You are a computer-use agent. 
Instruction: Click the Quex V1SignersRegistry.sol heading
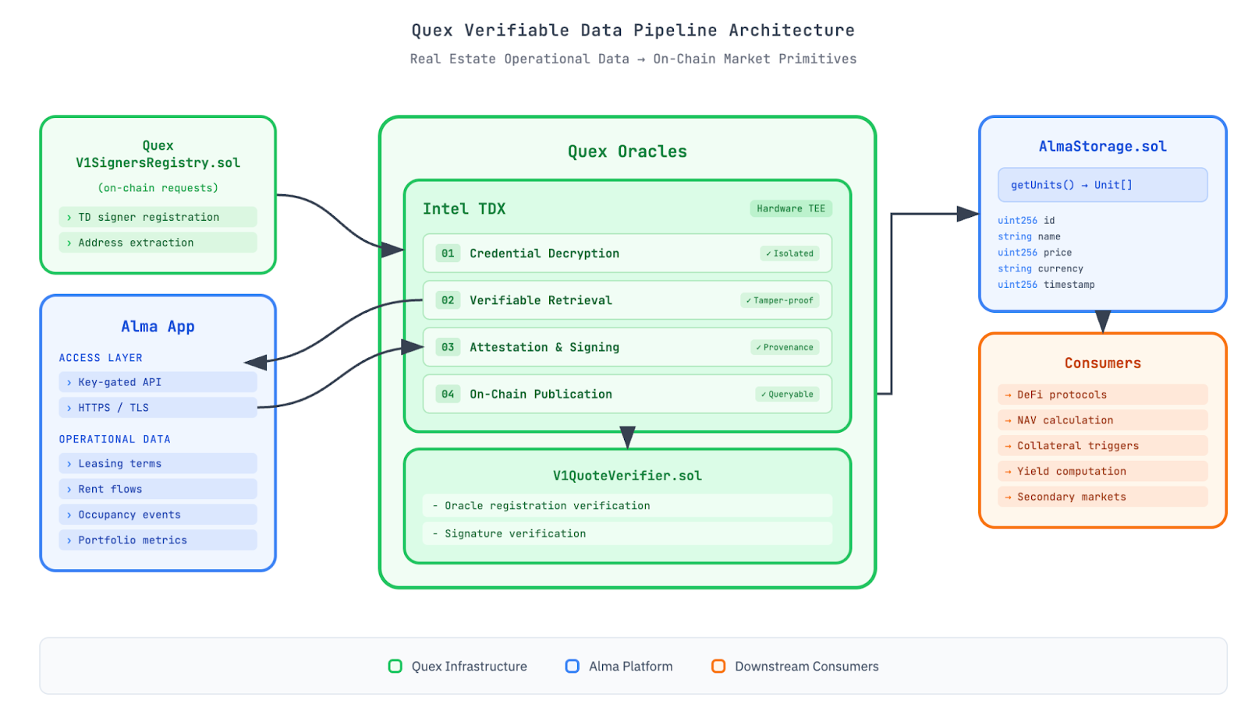coord(158,154)
